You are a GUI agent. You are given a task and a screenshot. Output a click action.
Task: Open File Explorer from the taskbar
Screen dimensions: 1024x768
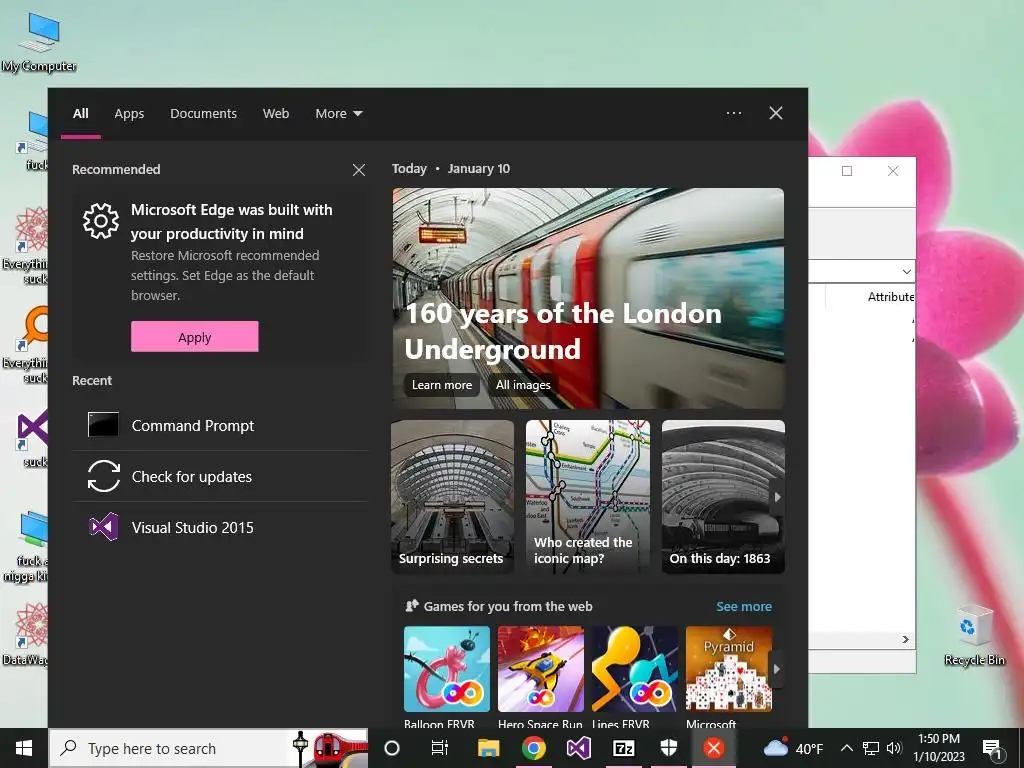pyautogui.click(x=488, y=748)
